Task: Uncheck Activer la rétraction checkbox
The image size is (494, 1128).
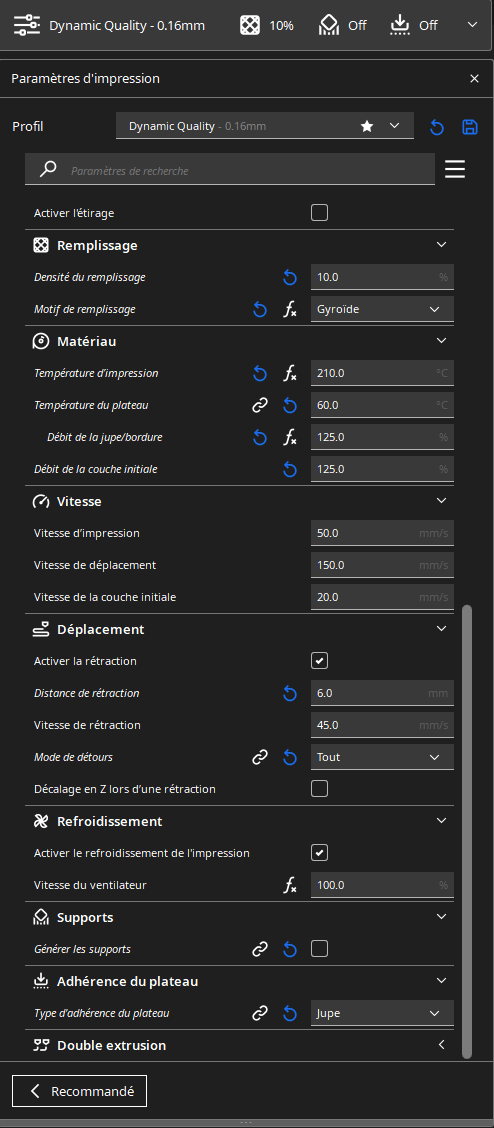Action: click(x=319, y=660)
